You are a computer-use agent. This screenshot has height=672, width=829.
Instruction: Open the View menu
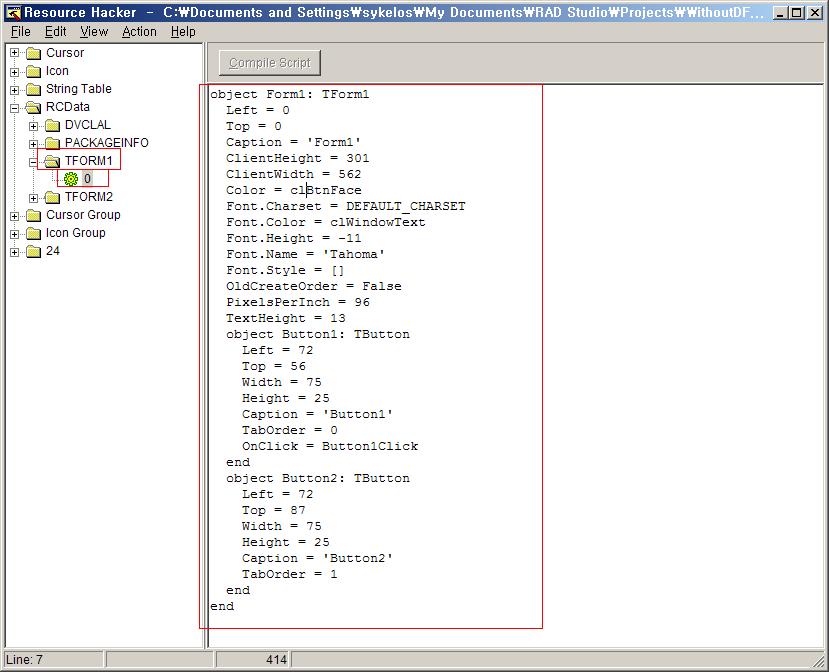(94, 32)
